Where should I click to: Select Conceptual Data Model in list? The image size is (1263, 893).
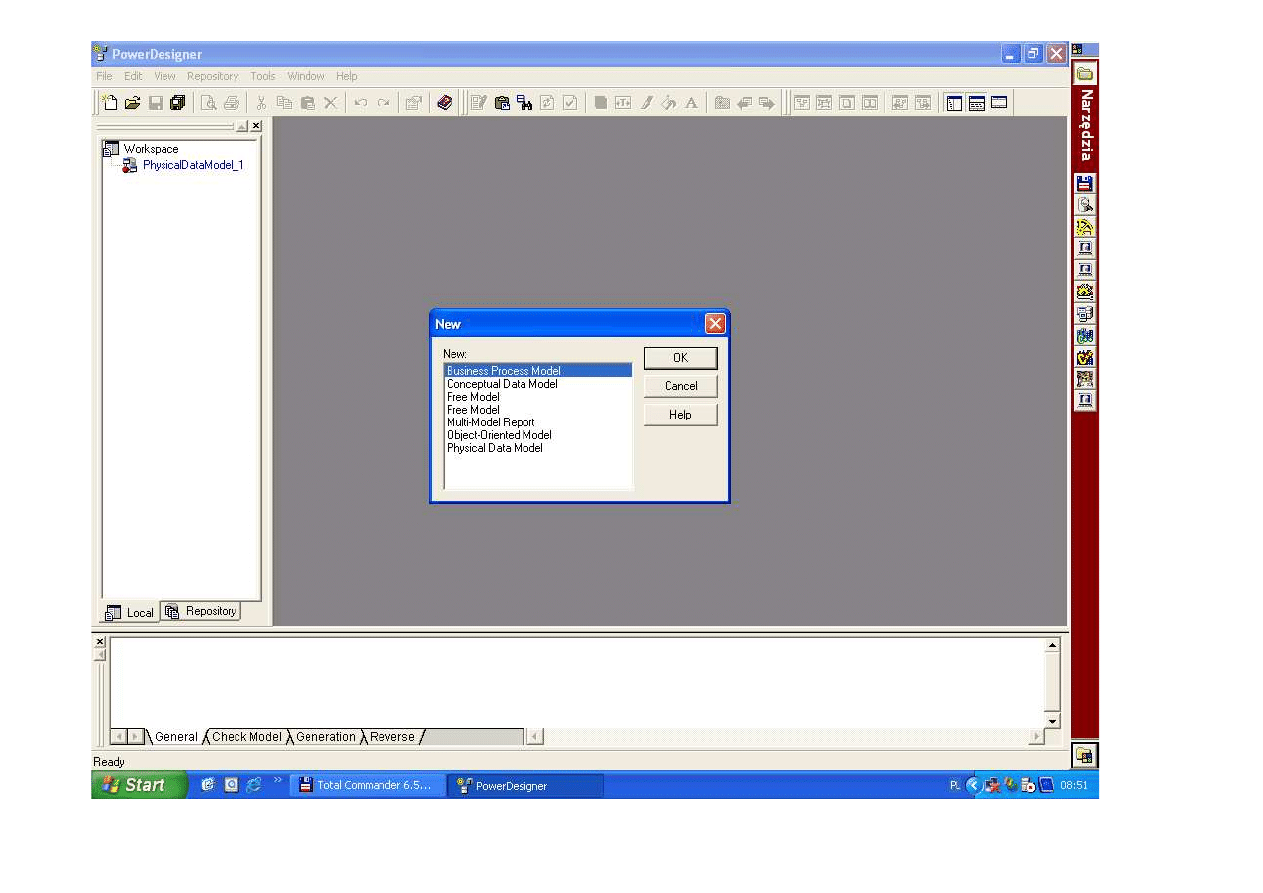[x=502, y=384]
